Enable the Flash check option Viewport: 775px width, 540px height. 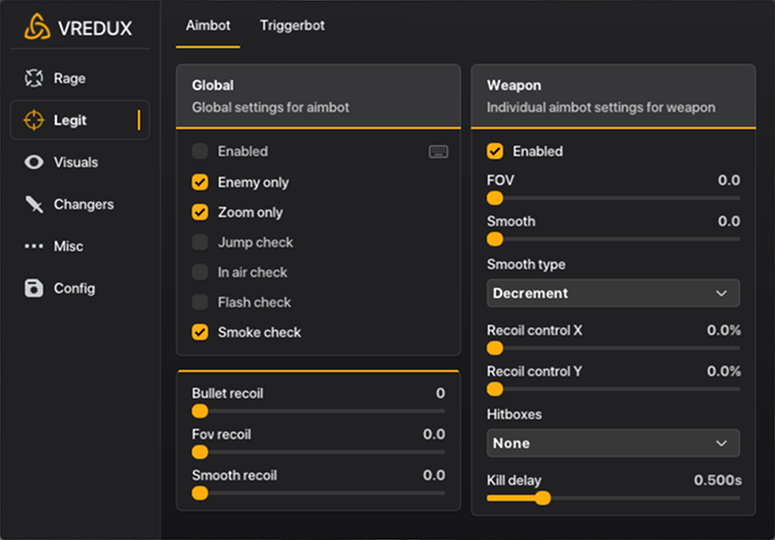point(200,302)
